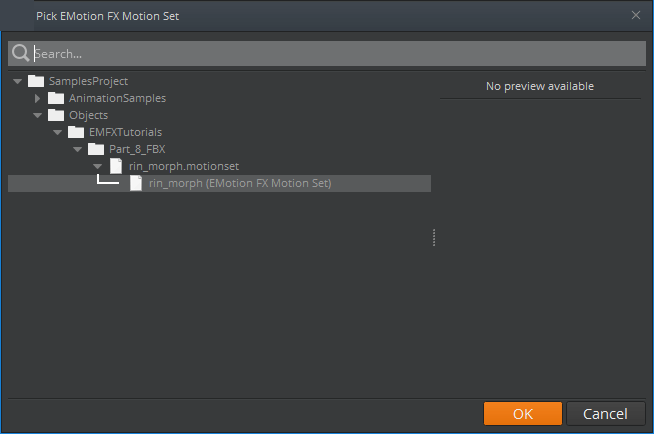Click the Objects folder icon

click(x=56, y=115)
